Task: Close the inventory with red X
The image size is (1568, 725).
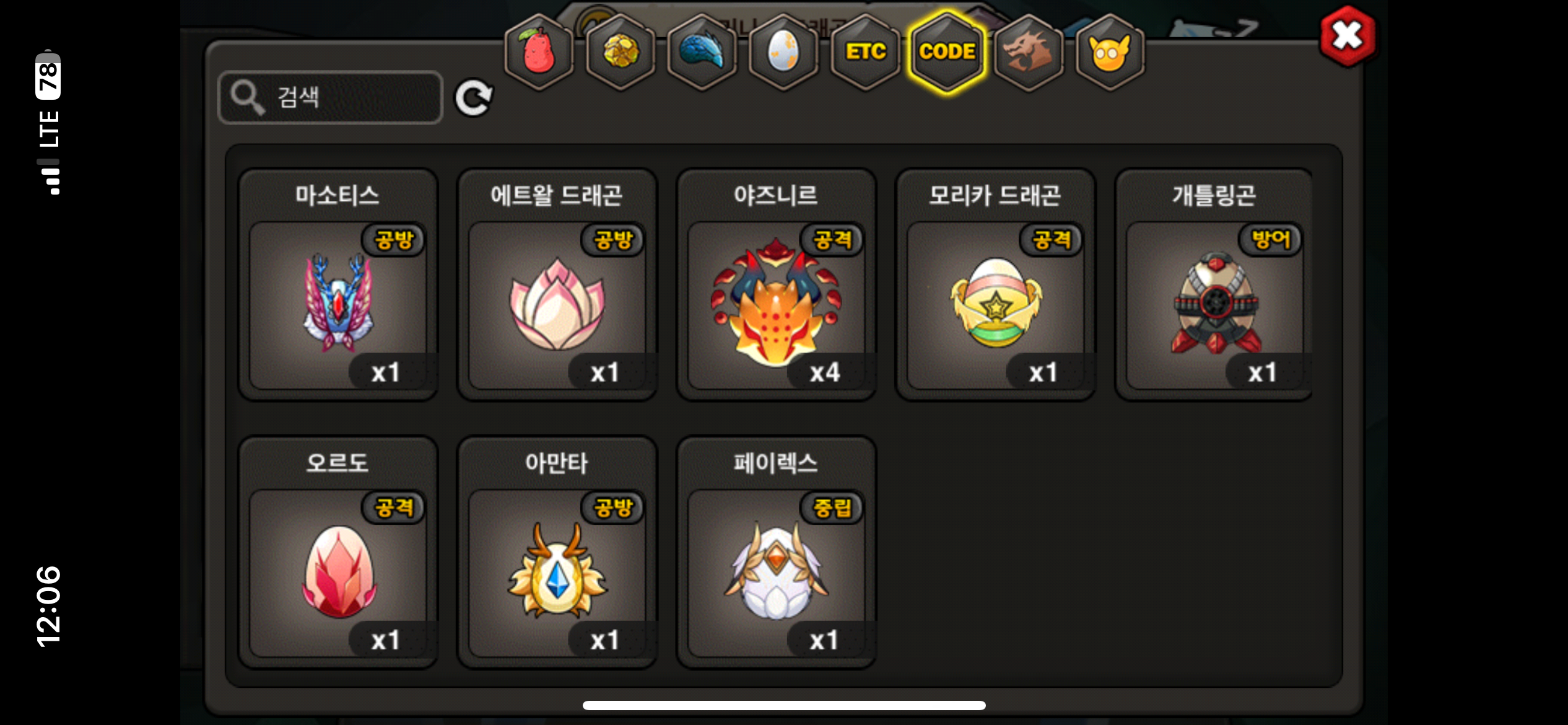Action: point(1348,36)
